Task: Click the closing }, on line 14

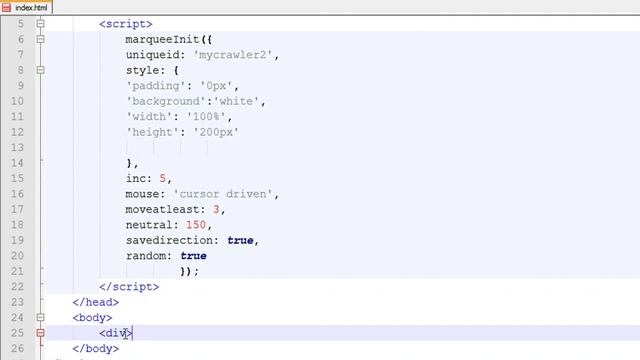Action: click(132, 163)
